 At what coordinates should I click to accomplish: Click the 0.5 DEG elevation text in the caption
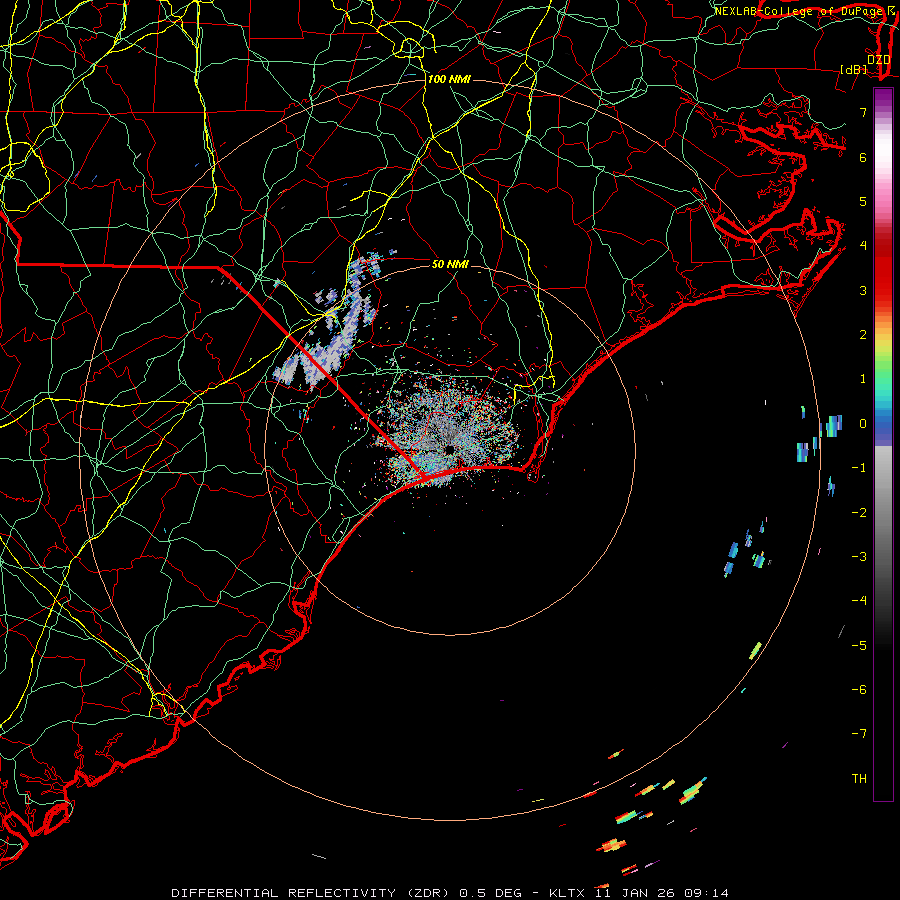(491, 893)
